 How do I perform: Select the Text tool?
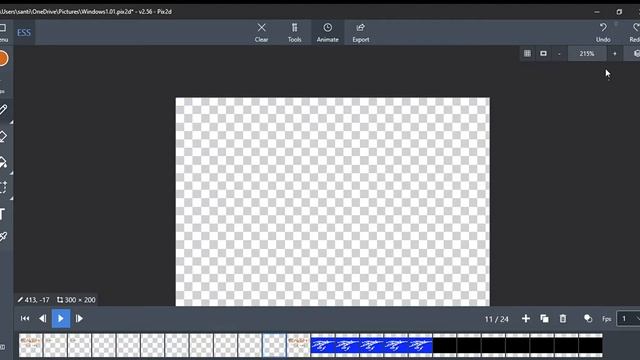tap(2, 213)
